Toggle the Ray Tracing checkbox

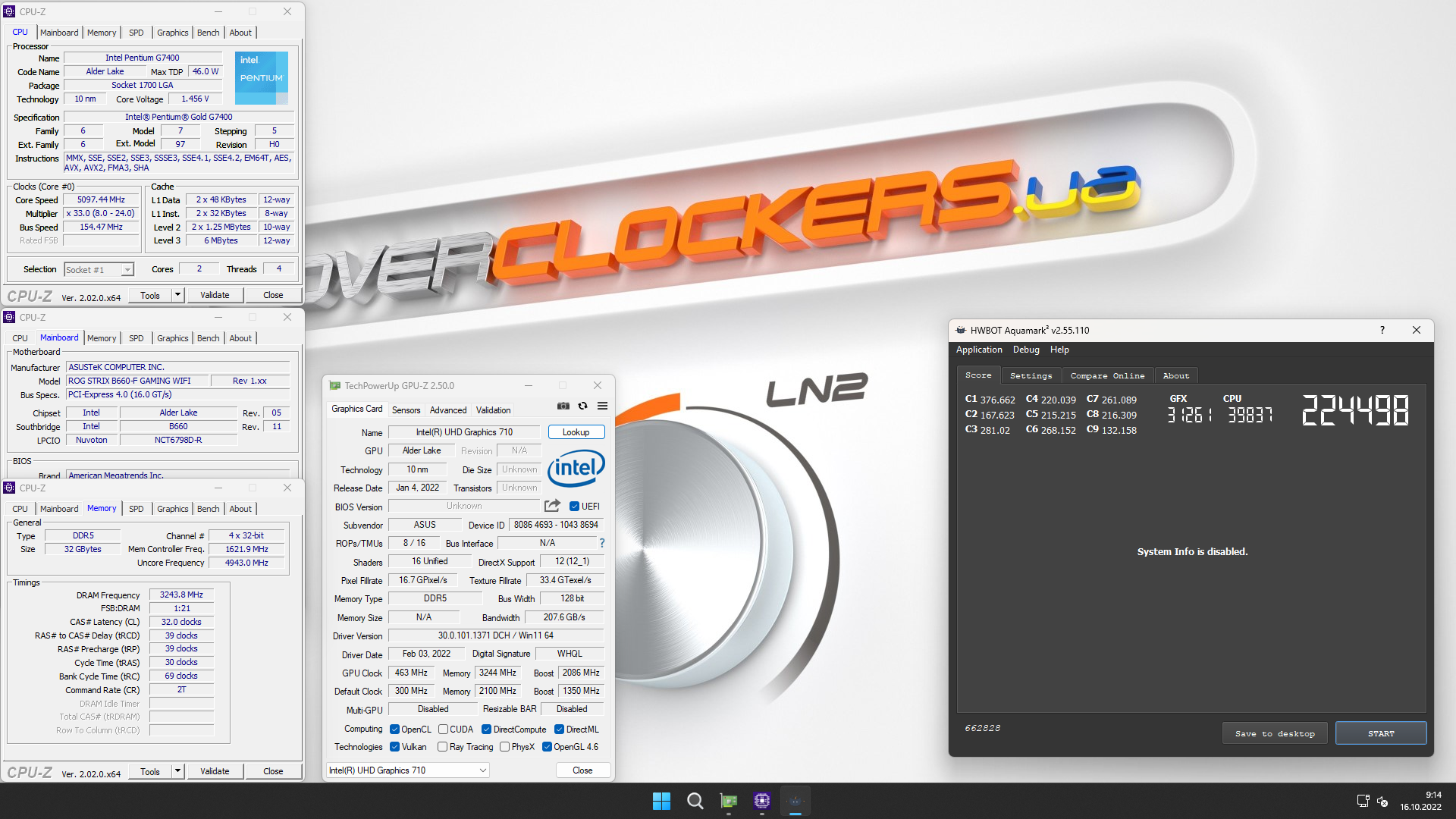coord(443,747)
